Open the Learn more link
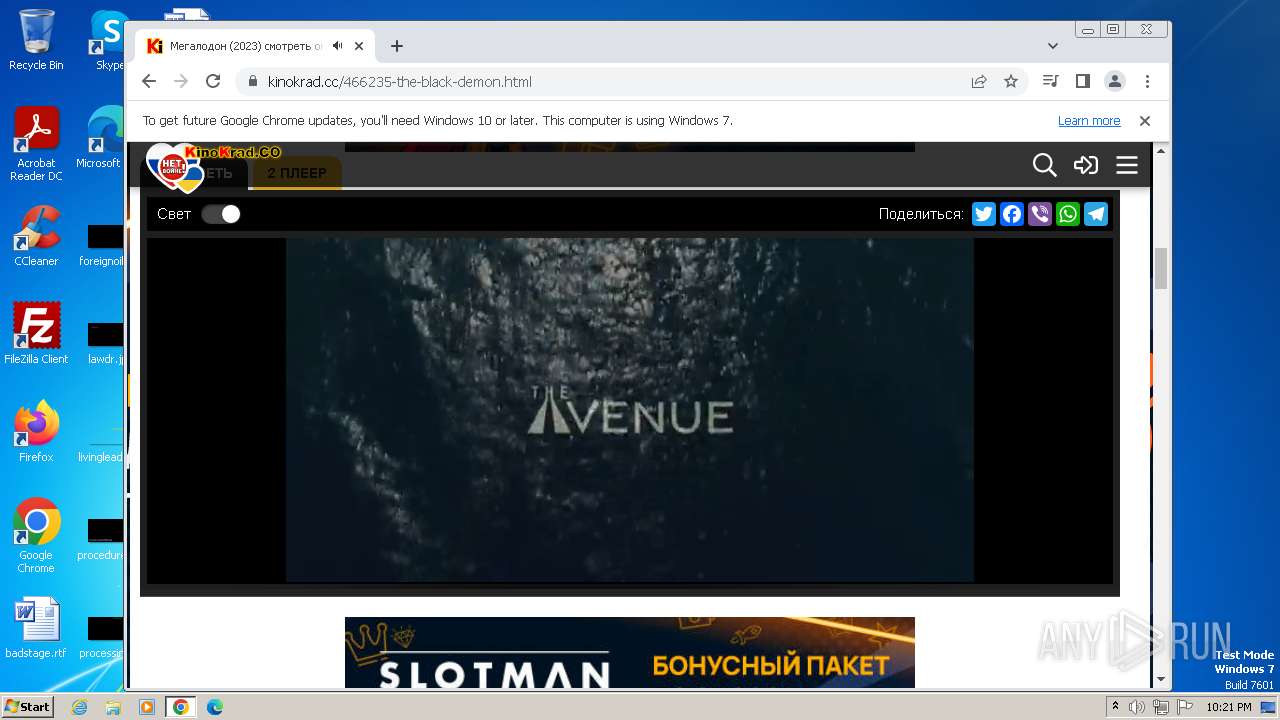This screenshot has width=1280, height=720. pyautogui.click(x=1089, y=121)
